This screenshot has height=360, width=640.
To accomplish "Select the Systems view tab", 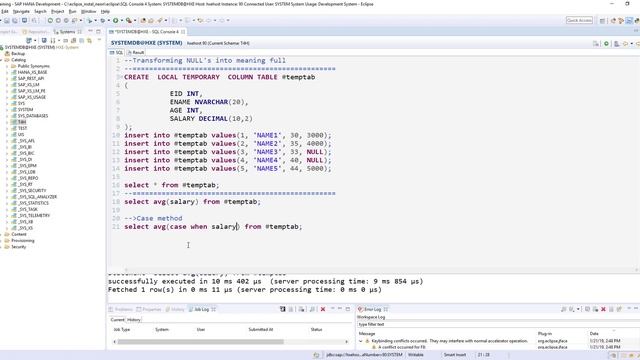I will tap(67, 32).
